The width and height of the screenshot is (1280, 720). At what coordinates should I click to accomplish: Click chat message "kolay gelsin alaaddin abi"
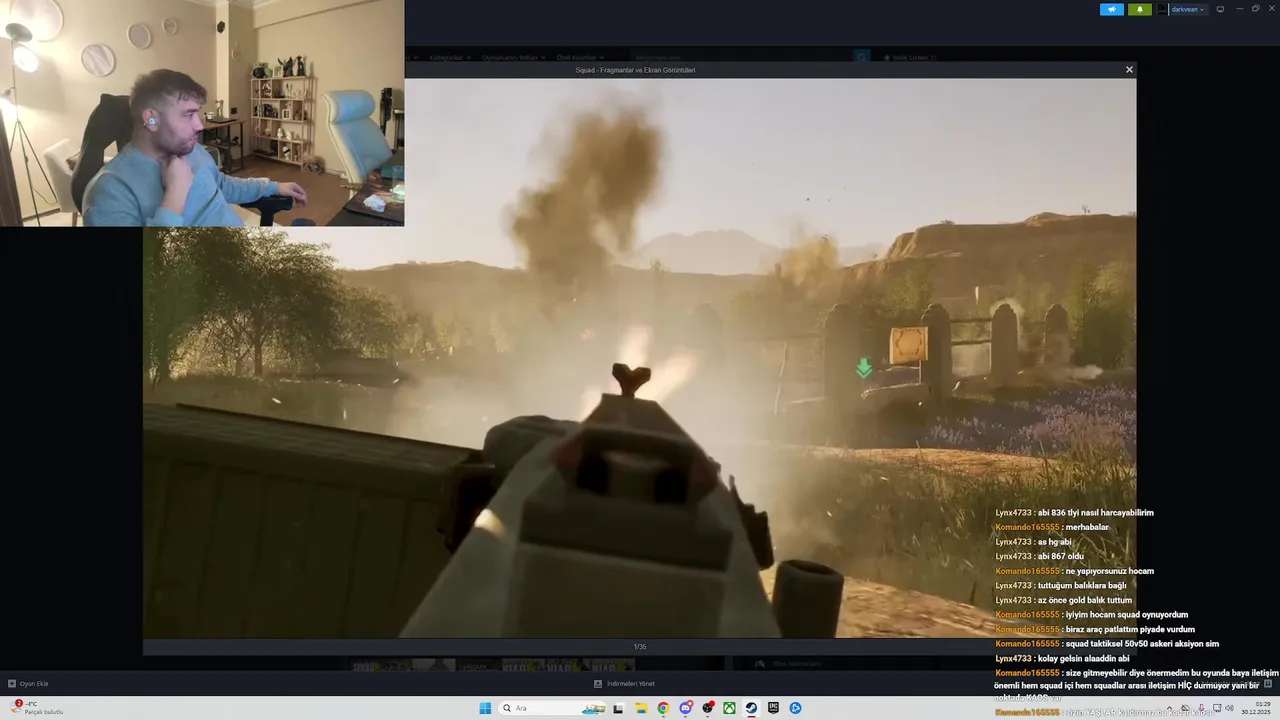pos(1083,658)
